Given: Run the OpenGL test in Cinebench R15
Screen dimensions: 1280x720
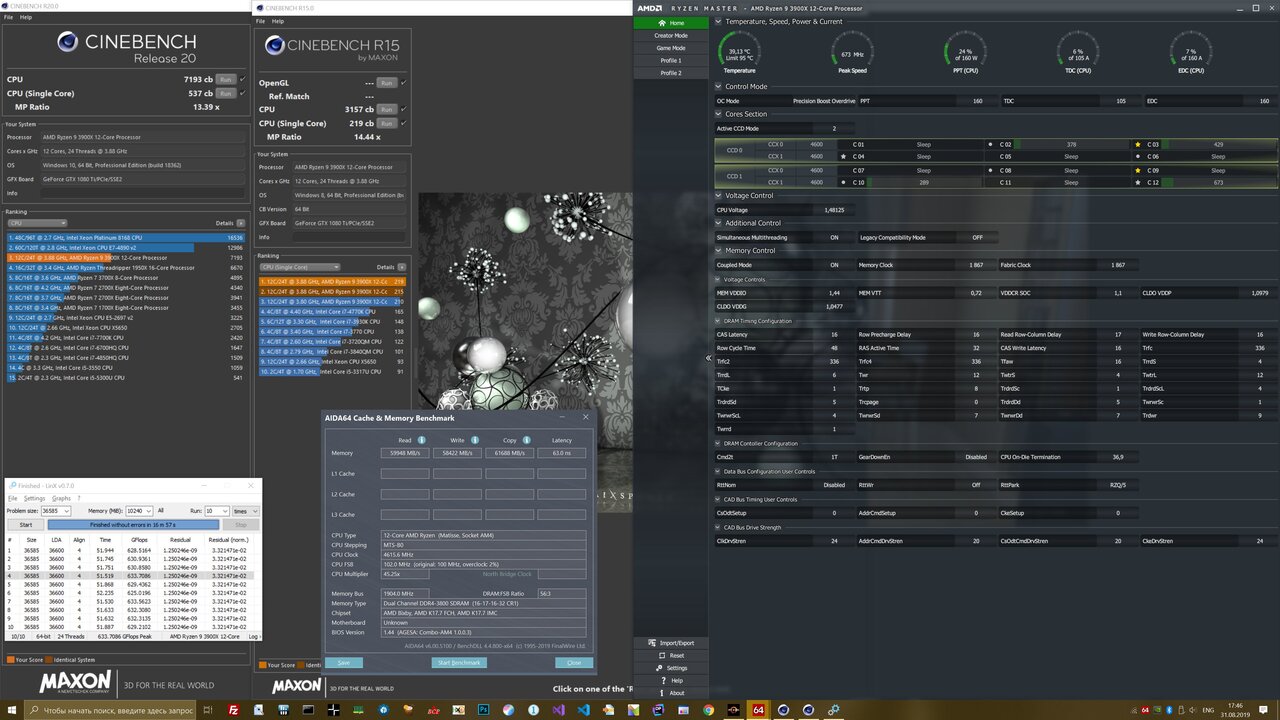Looking at the screenshot, I should pyautogui.click(x=386, y=82).
